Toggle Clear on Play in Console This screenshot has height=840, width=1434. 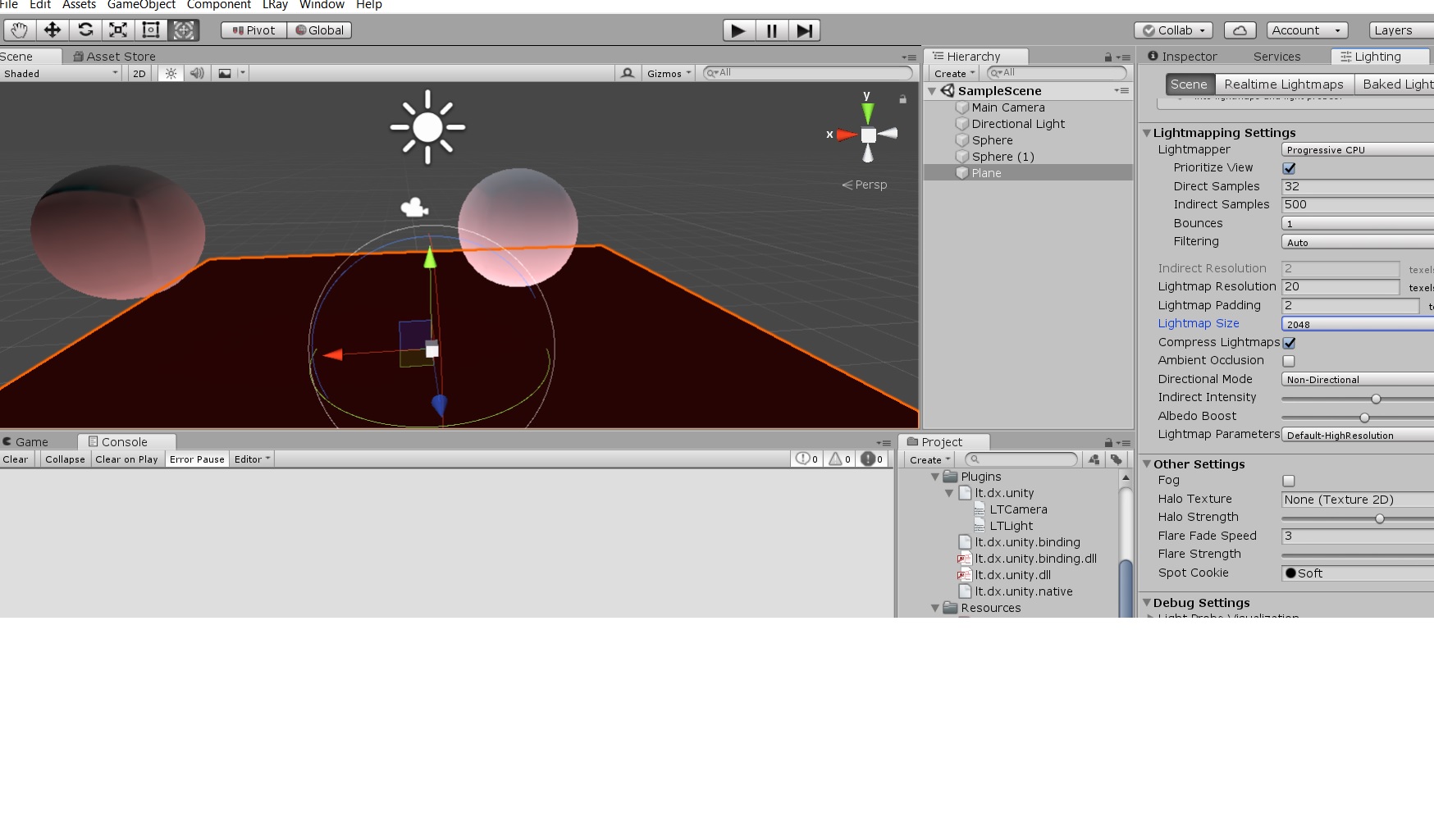126,459
